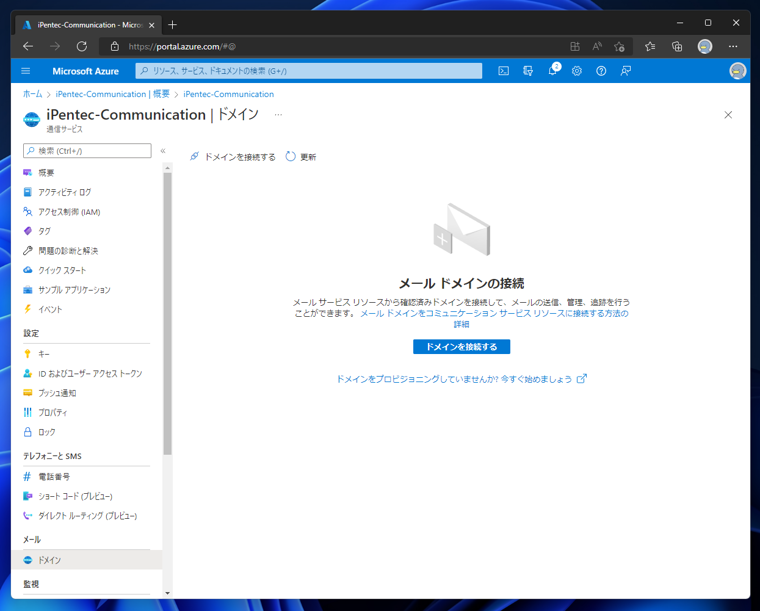The height and width of the screenshot is (611, 760).
Task: View site information lock icon
Action: coord(114,47)
